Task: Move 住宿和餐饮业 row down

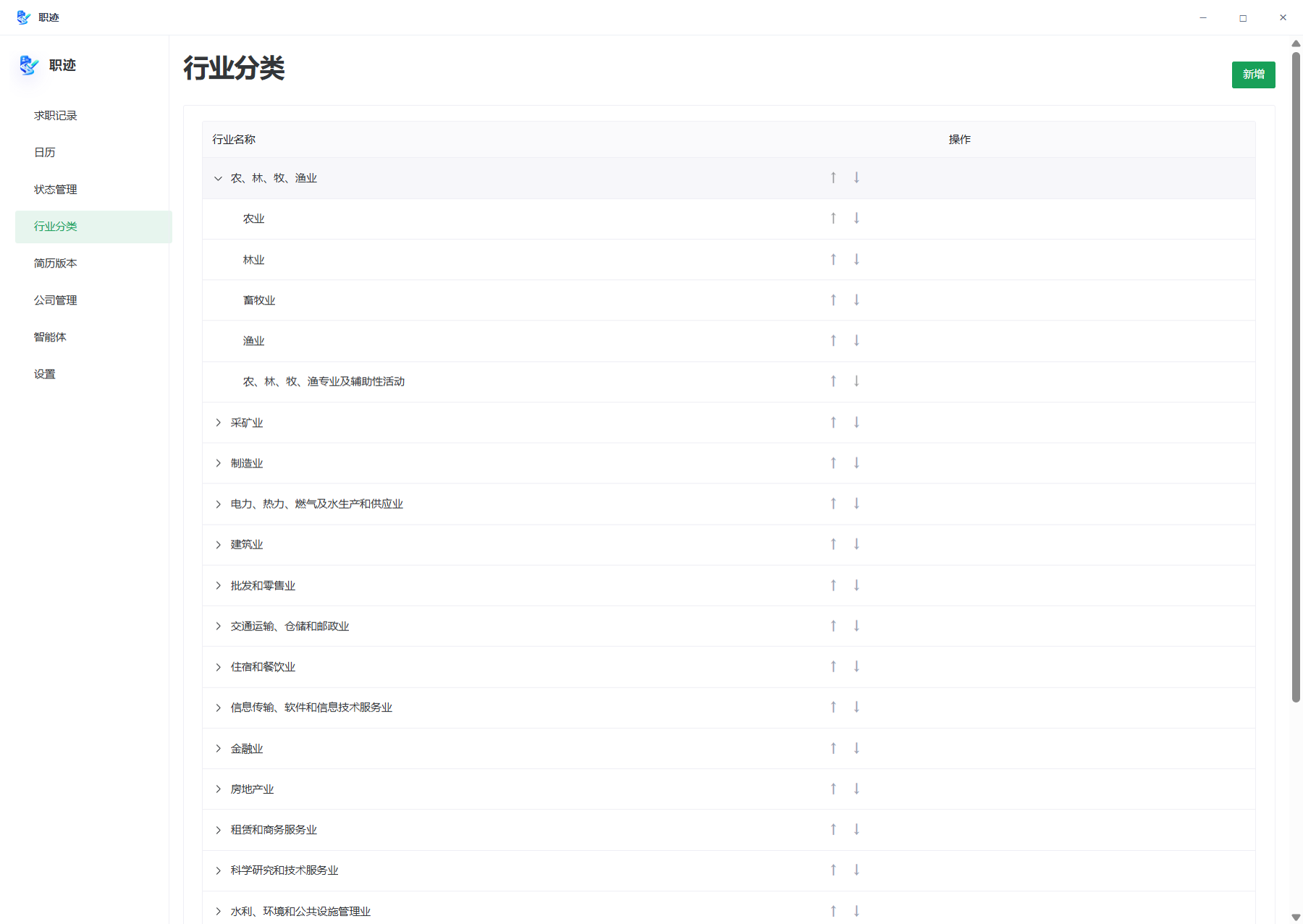Action: tap(856, 667)
